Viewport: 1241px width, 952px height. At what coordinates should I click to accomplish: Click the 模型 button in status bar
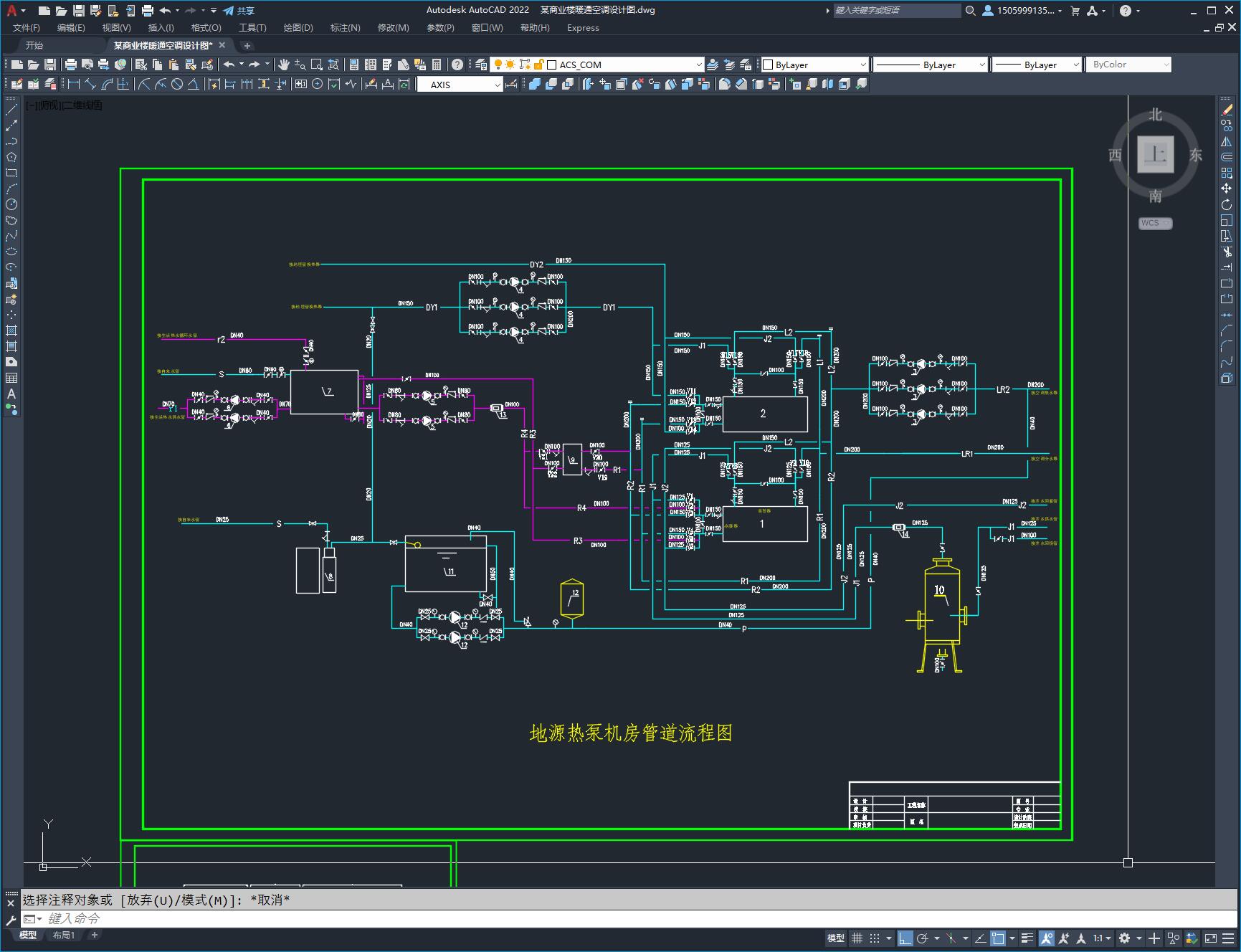pyautogui.click(x=836, y=938)
